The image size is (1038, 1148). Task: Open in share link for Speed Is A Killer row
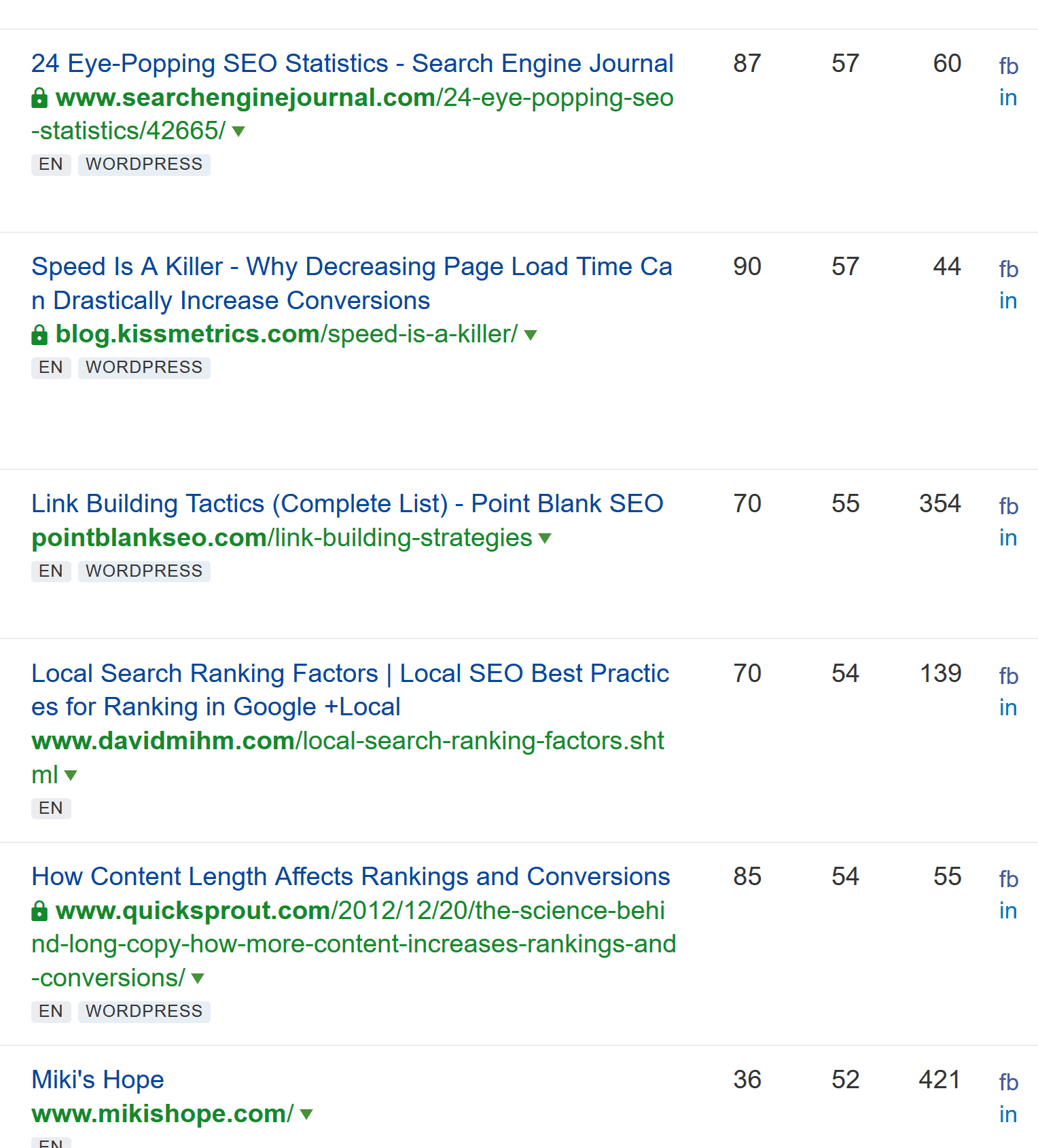coord(1008,301)
